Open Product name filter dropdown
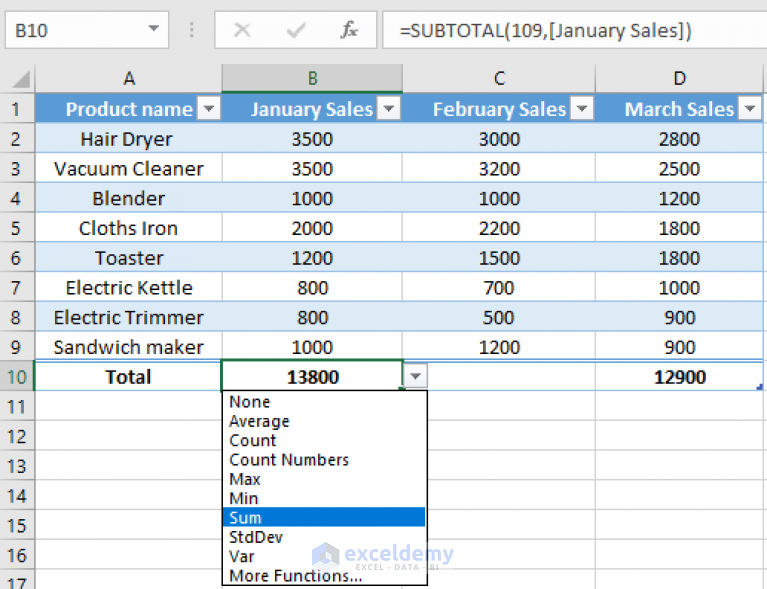Viewport: 767px width, 589px height. [209, 109]
